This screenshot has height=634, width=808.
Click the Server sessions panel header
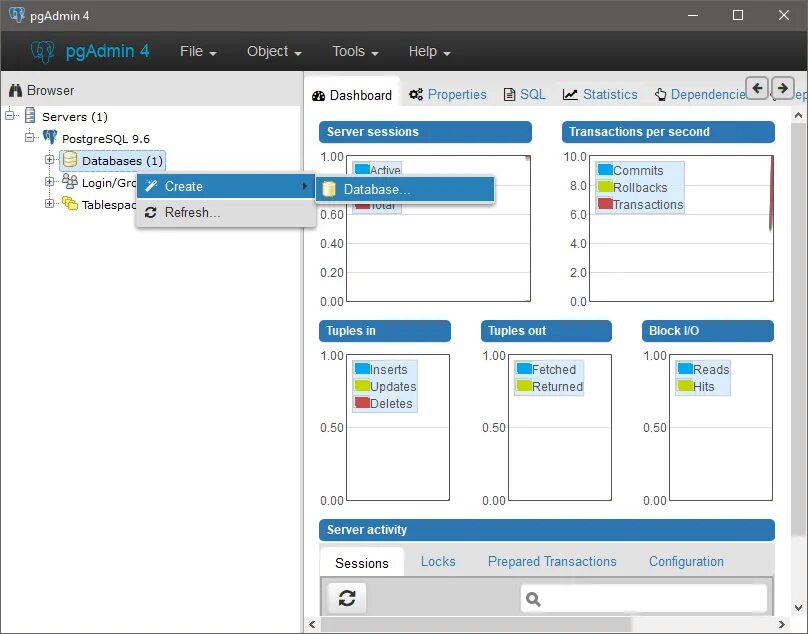[425, 132]
